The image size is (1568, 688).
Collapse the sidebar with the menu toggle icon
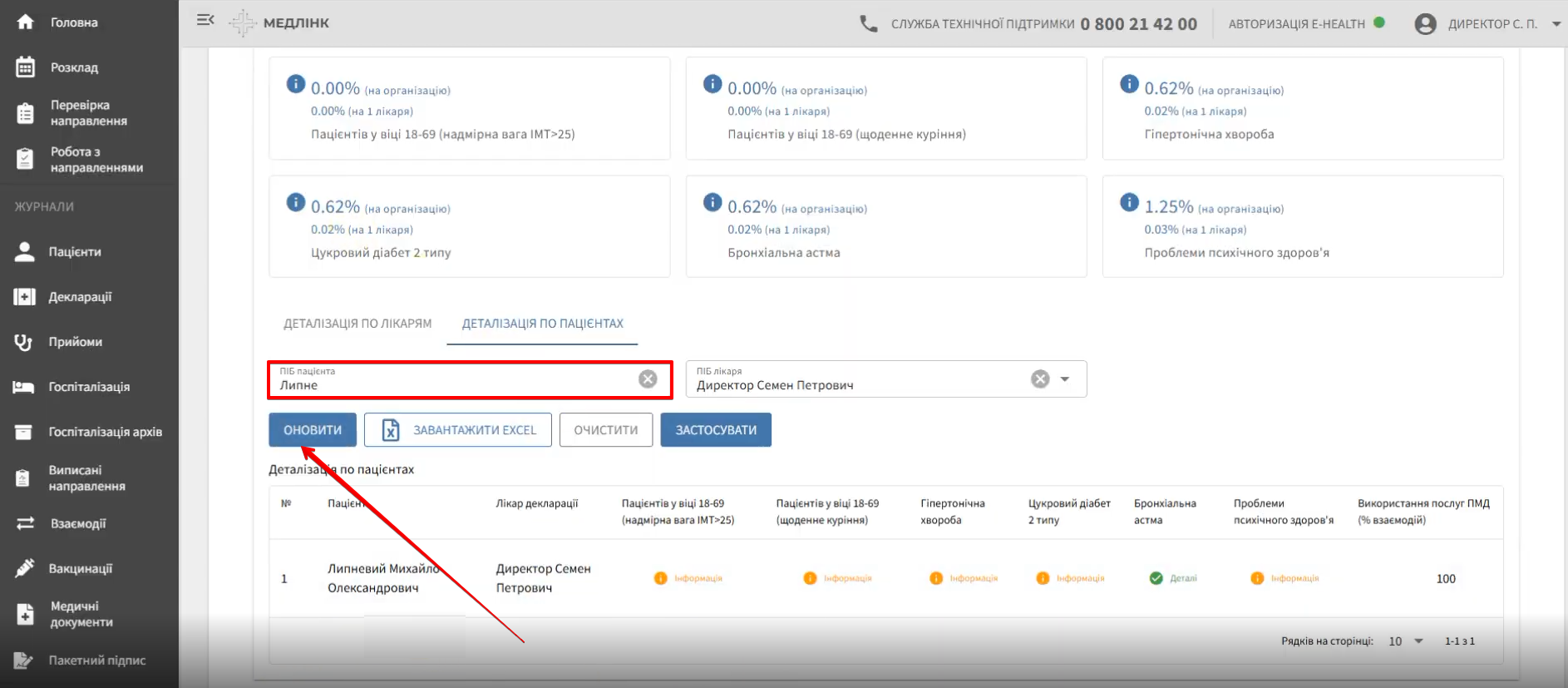(x=205, y=20)
